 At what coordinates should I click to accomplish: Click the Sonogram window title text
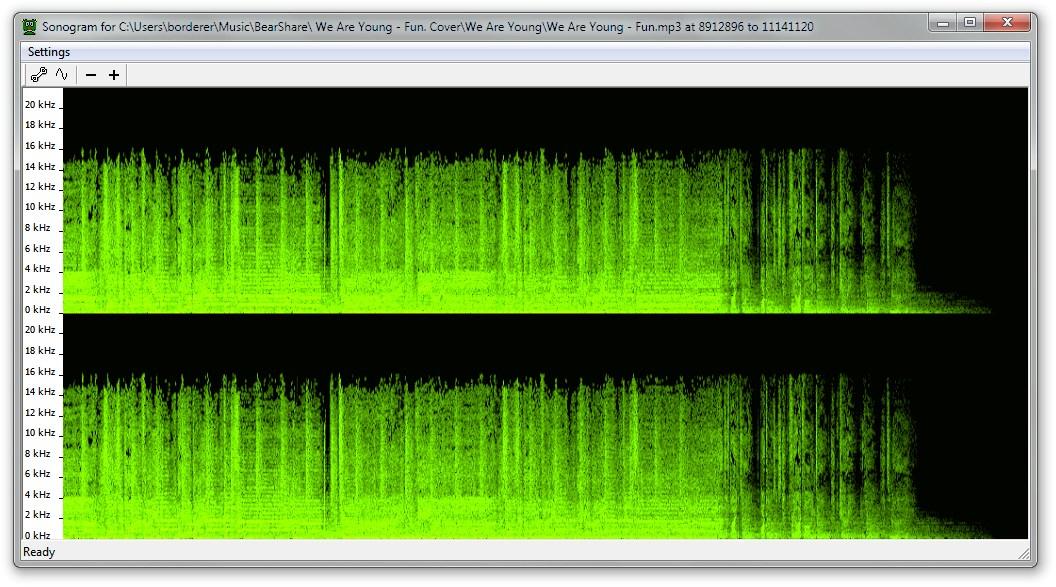pos(428,27)
